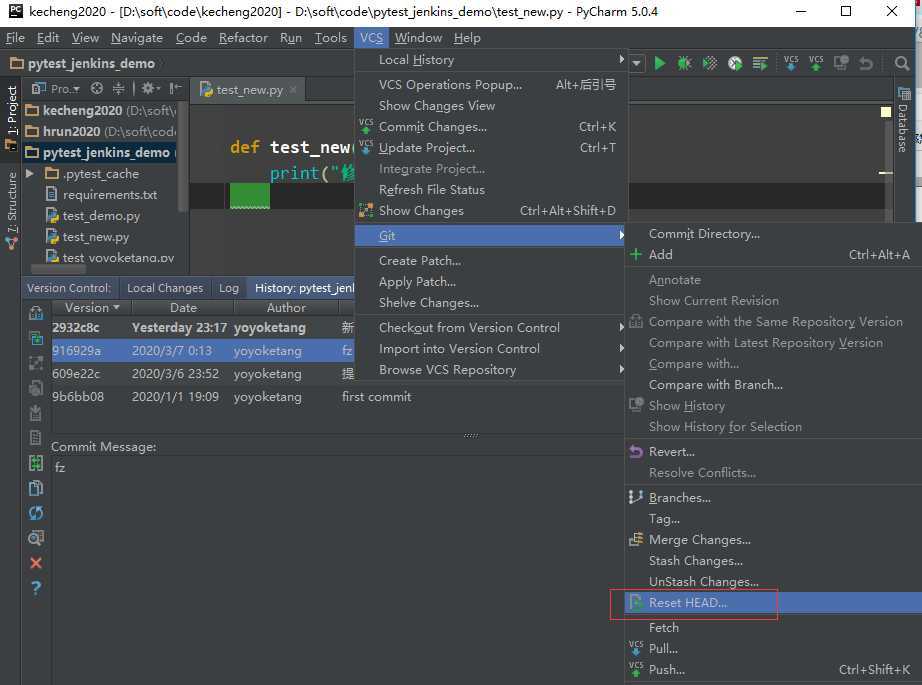Screen dimensions: 922x685
Task: Select Stash Changes... menu item
Action: point(773,560)
